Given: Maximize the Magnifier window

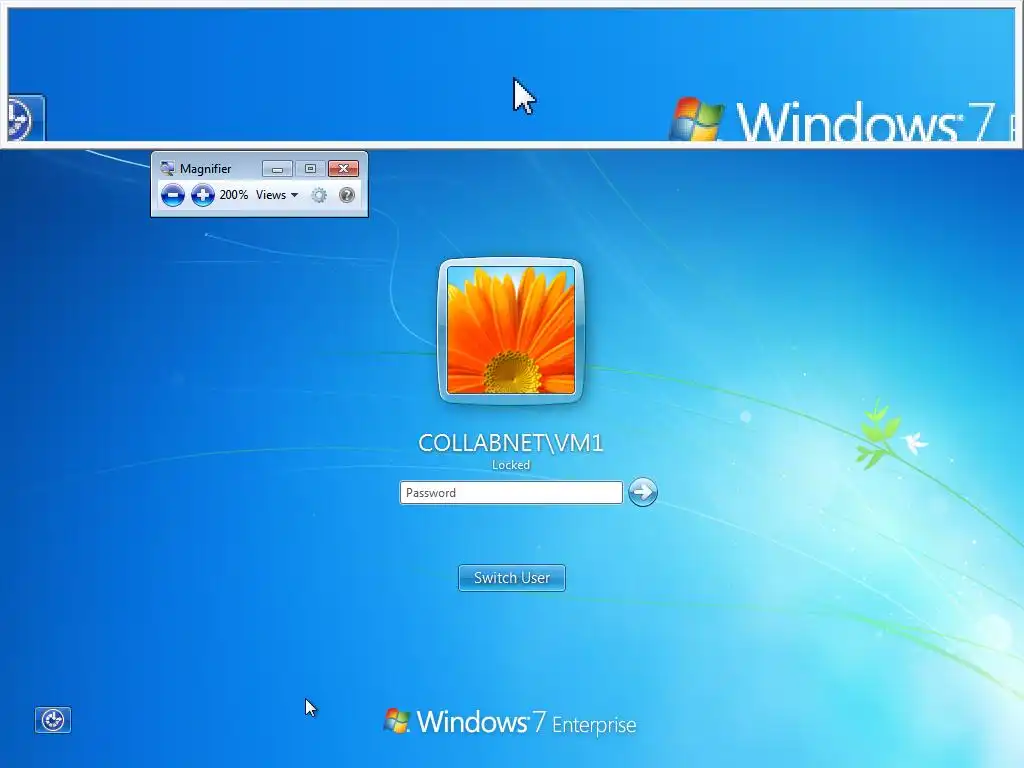Looking at the screenshot, I should click(x=310, y=169).
